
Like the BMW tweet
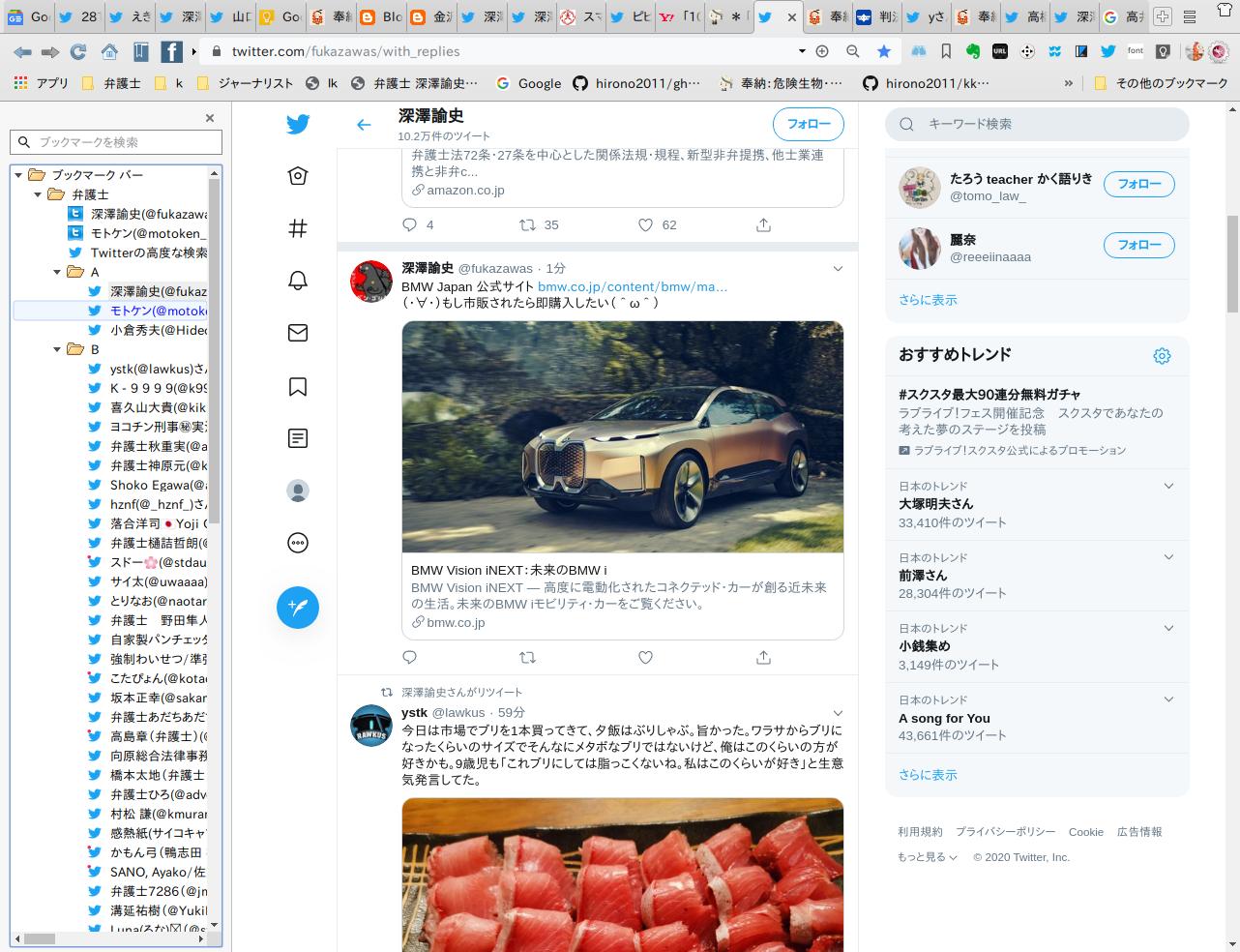click(x=645, y=657)
